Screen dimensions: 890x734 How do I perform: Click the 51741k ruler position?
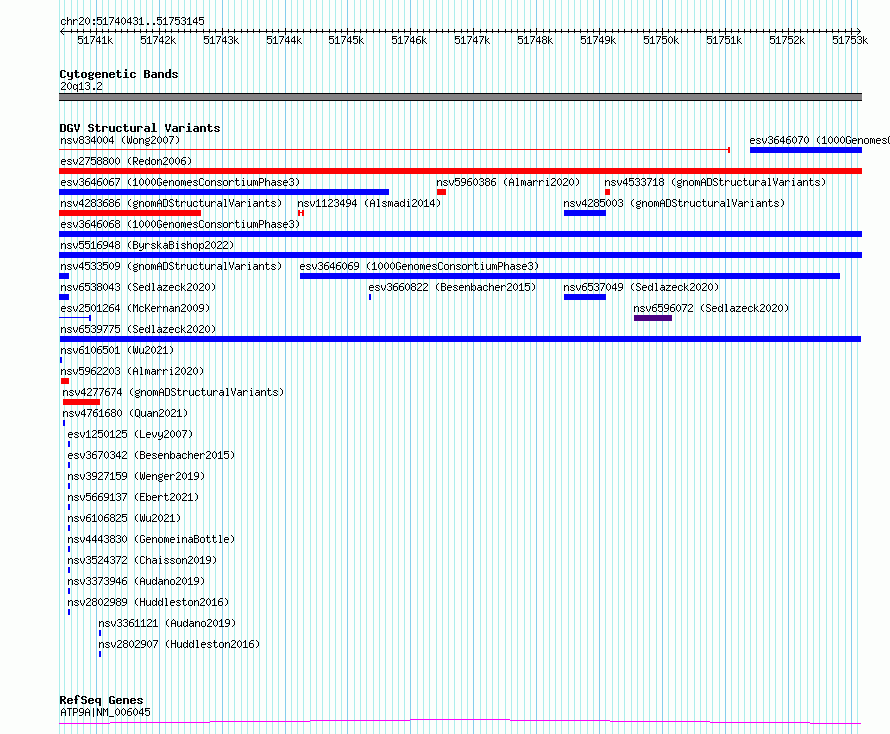pos(95,40)
